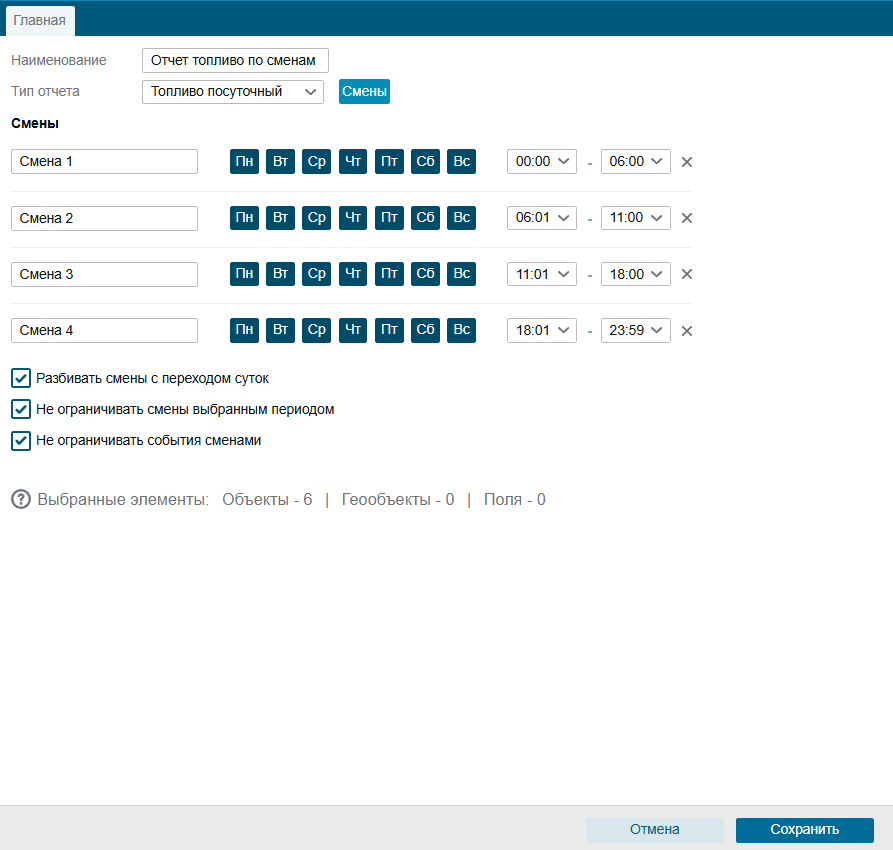The height and width of the screenshot is (850, 893).
Task: Uncheck Не ограничивать смены выбранным периодом
Action: coord(21,409)
